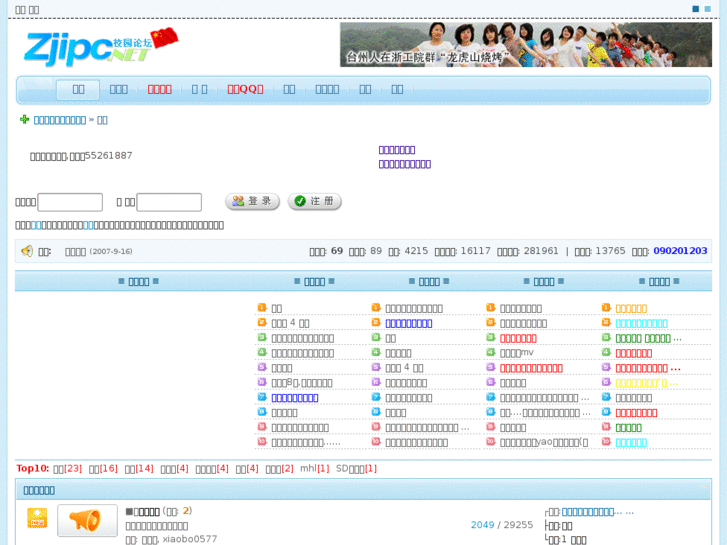Image resolution: width=727 pixels, height=545 pixels.
Task: Click the 注册 register button
Action: click(314, 201)
